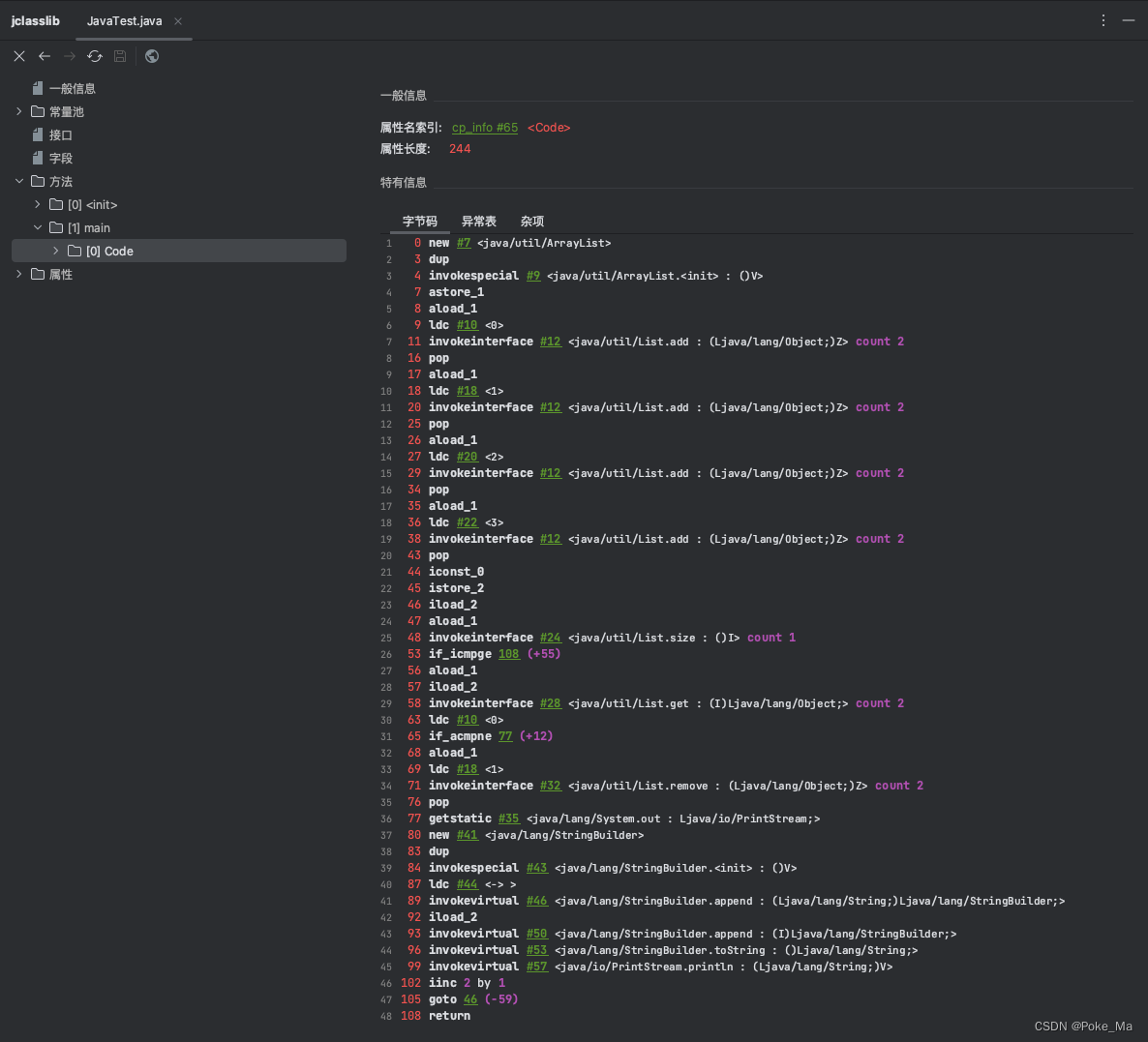
Task: Follow the #41 StringBuilder constant link
Action: click(x=468, y=834)
